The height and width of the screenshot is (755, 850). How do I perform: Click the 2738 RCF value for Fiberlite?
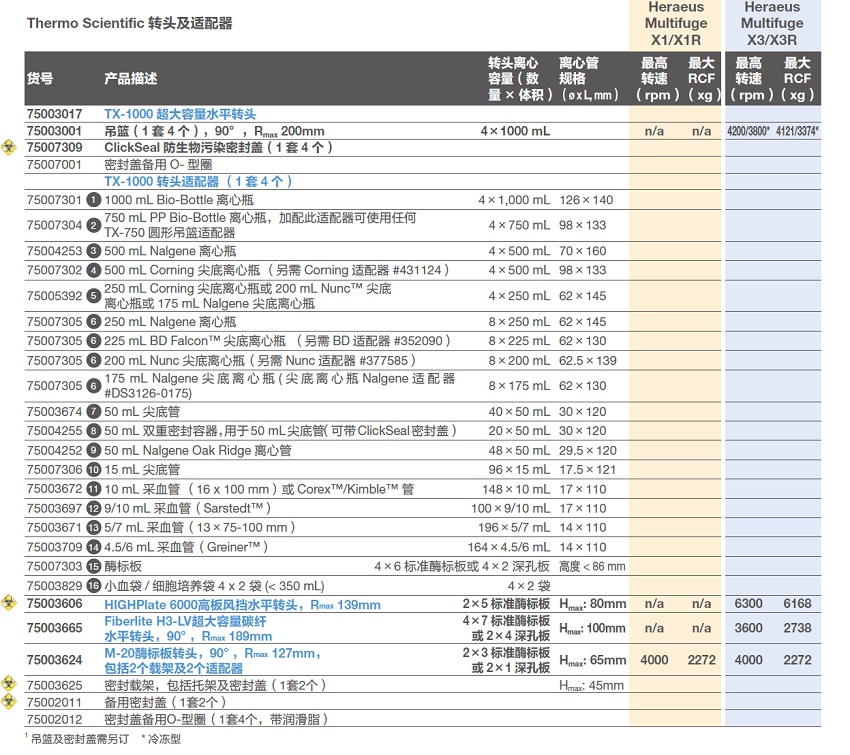pos(797,628)
